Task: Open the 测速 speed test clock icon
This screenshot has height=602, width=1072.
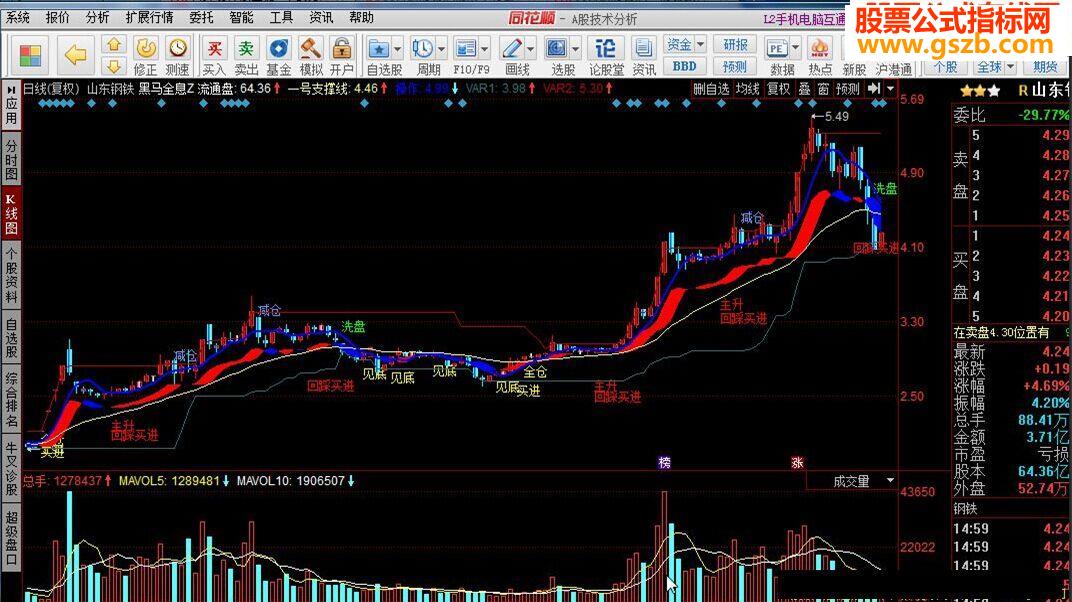Action: [x=178, y=49]
